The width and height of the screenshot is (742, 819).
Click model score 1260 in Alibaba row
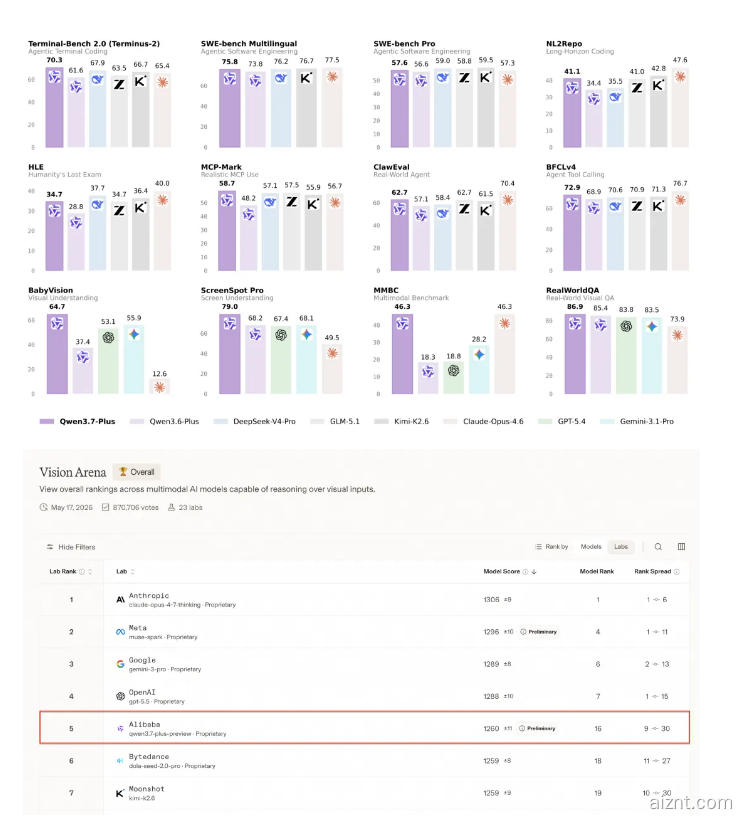coord(491,728)
